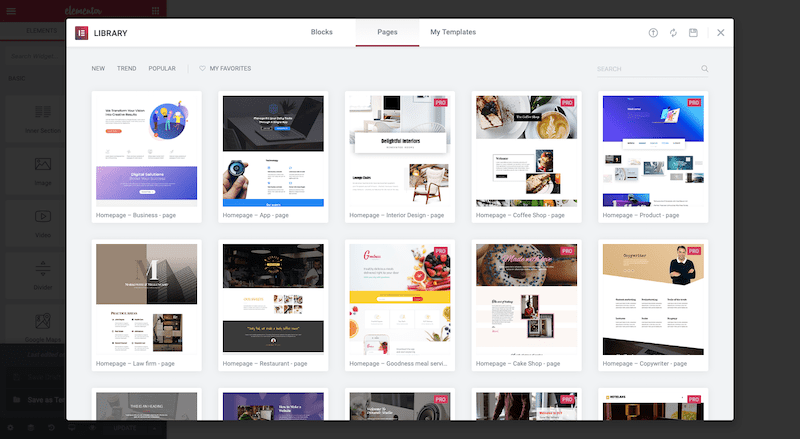The height and width of the screenshot is (439, 800).
Task: Sync the library with the refresh icon
Action: tap(673, 33)
